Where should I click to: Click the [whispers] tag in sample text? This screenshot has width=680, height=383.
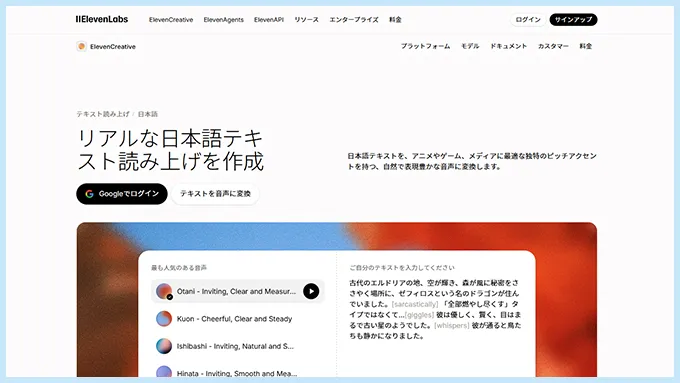click(x=452, y=325)
